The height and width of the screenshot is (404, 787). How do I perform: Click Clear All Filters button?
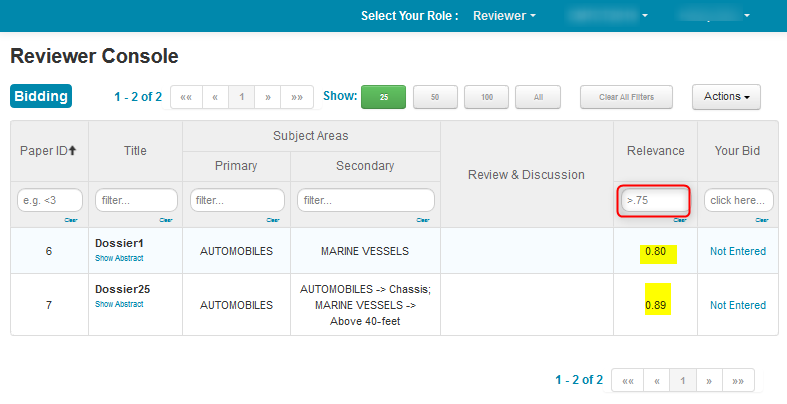[x=626, y=97]
